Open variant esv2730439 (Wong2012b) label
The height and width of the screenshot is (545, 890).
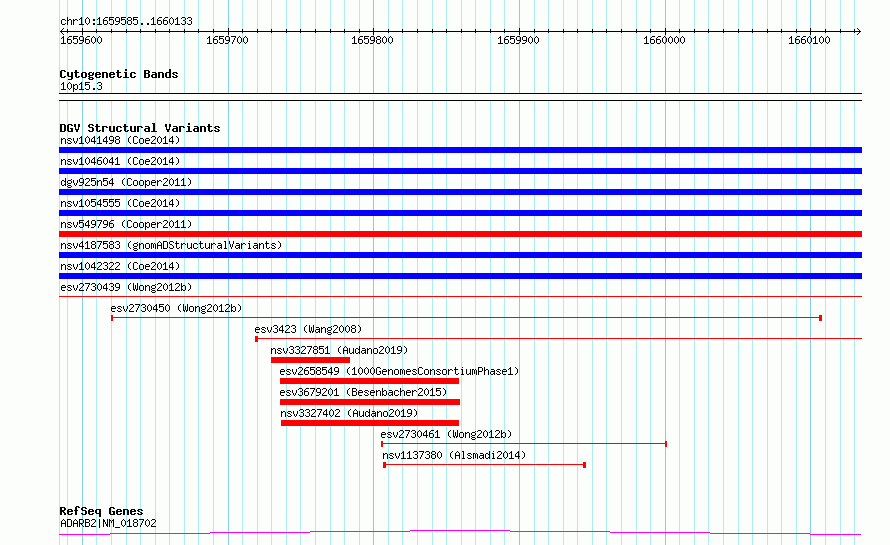coord(126,287)
